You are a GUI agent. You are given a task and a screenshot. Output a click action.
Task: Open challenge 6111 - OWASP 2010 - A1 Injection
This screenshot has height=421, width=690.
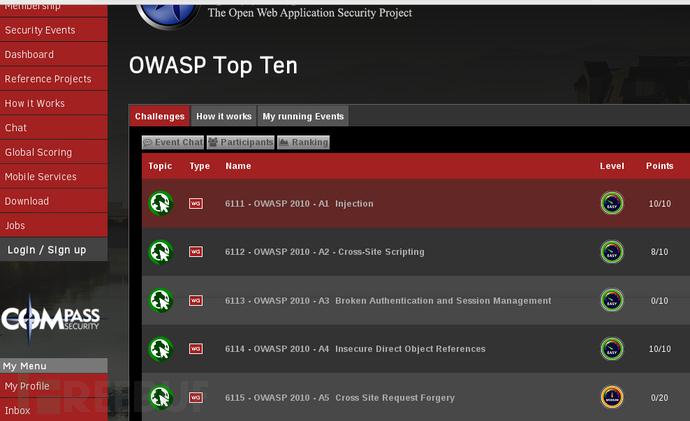(299, 204)
